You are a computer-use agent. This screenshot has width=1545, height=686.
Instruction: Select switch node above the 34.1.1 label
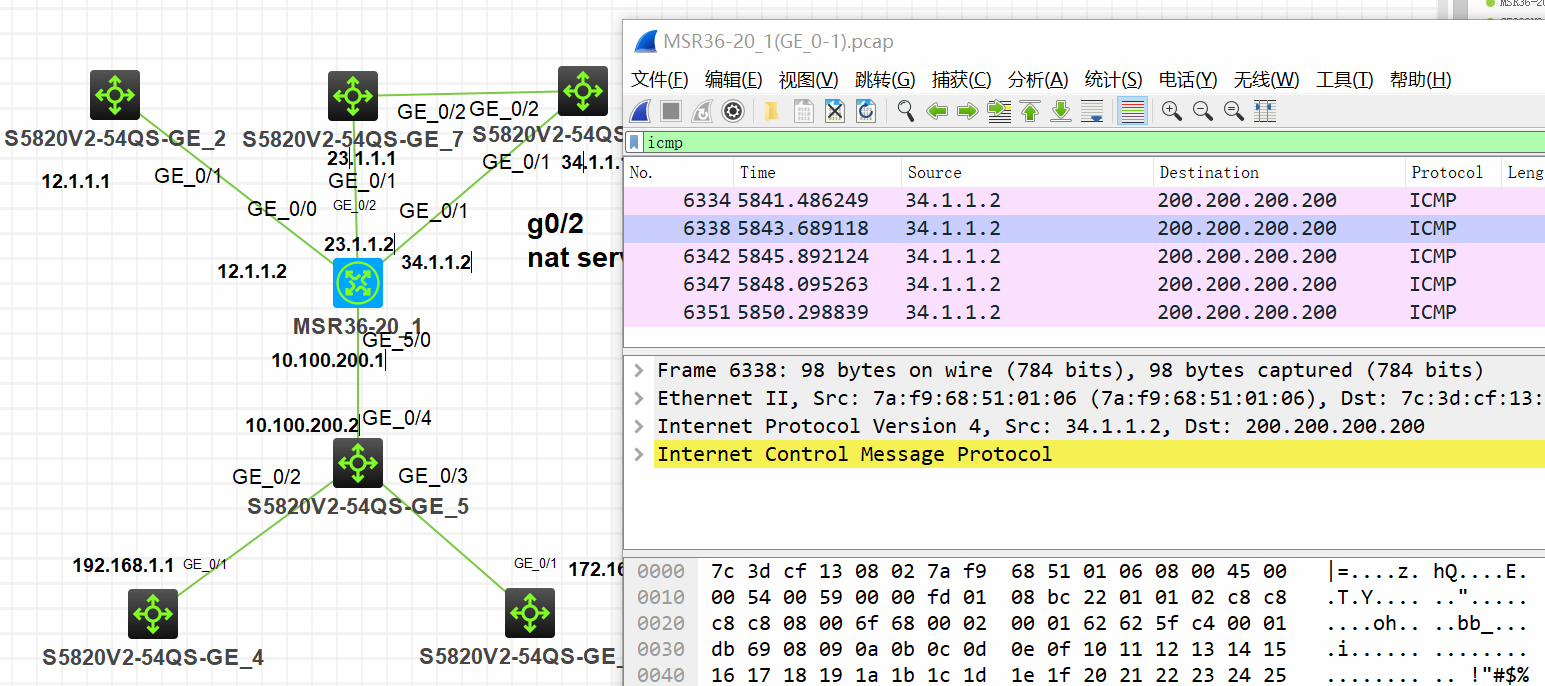tap(583, 92)
